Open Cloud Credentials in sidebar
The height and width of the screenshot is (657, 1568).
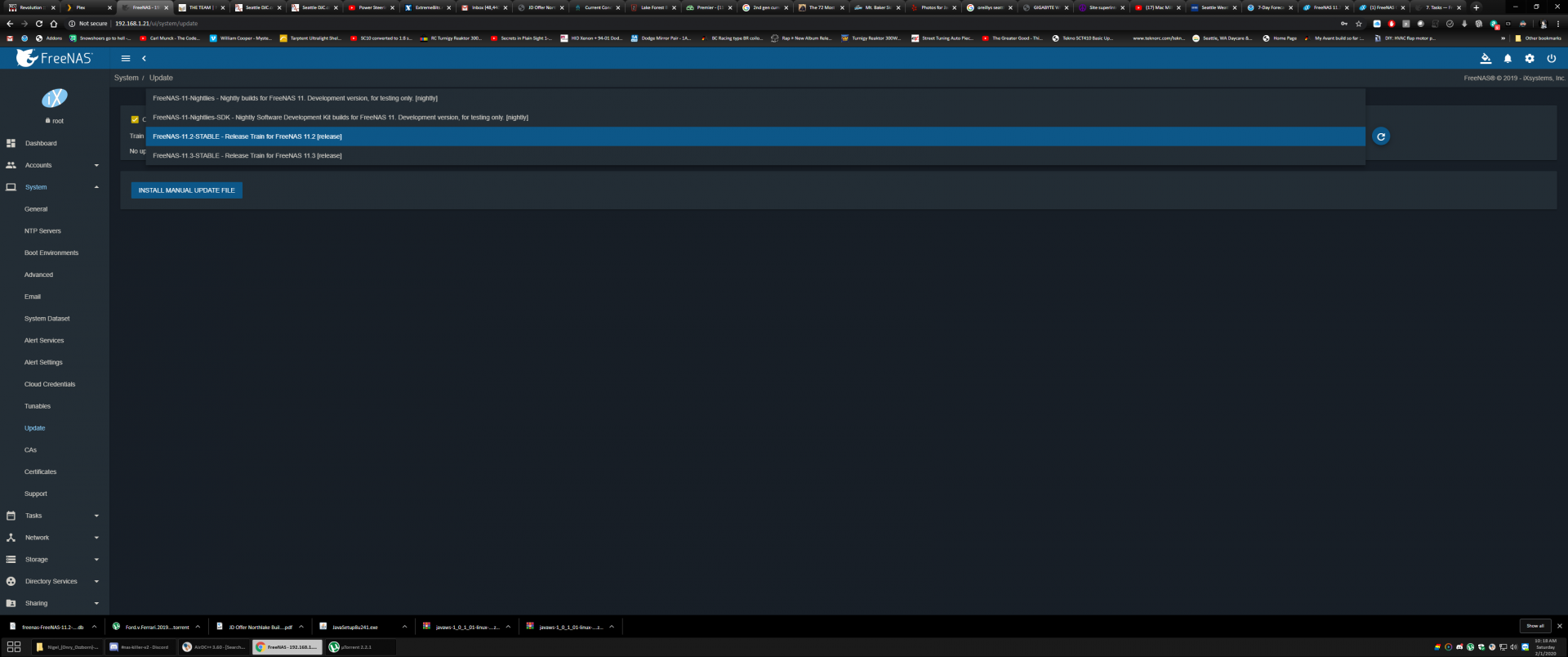(x=50, y=384)
